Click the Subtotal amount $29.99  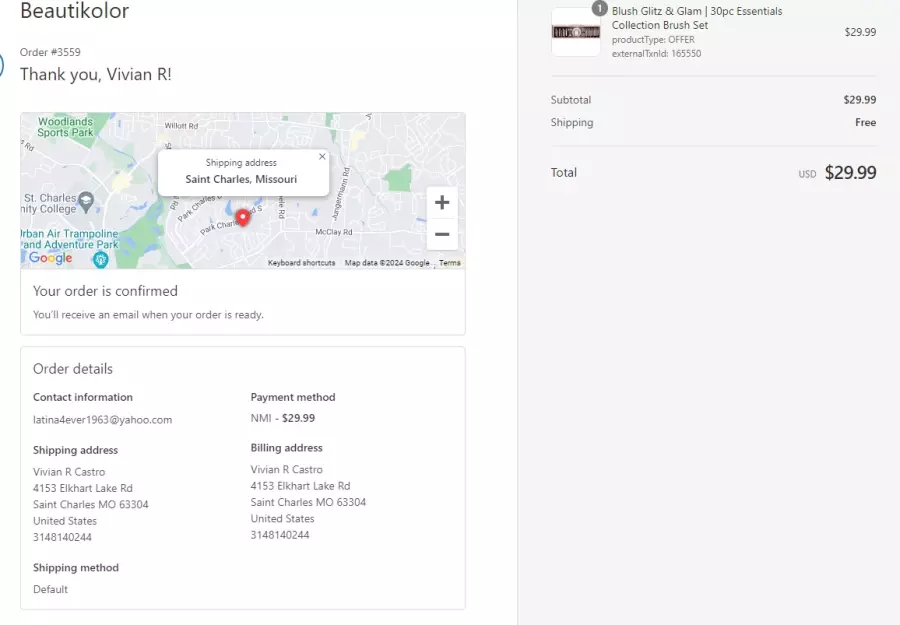tap(860, 100)
